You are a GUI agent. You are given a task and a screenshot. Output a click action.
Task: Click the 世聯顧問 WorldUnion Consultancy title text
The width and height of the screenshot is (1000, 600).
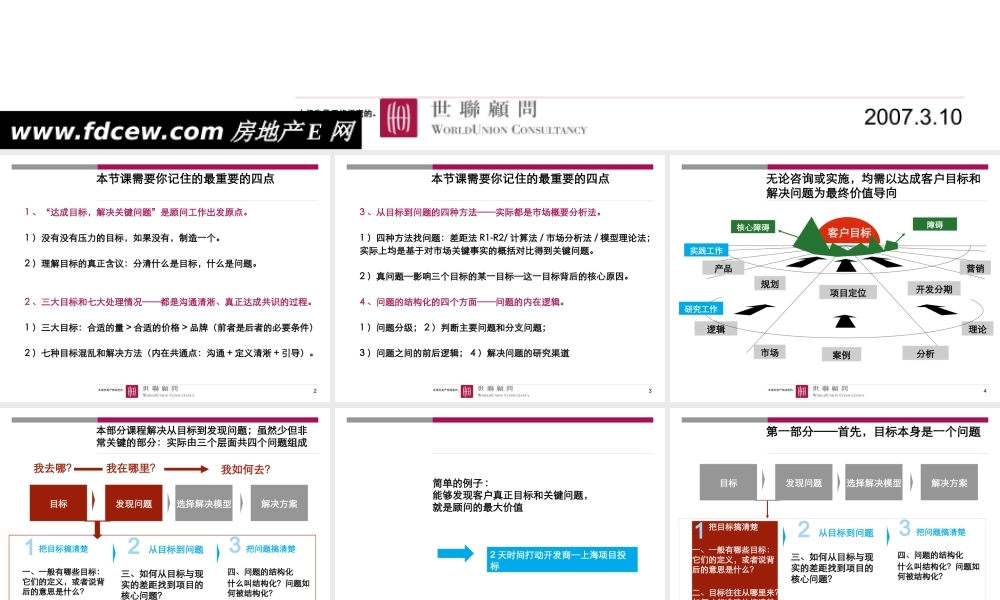(509, 118)
